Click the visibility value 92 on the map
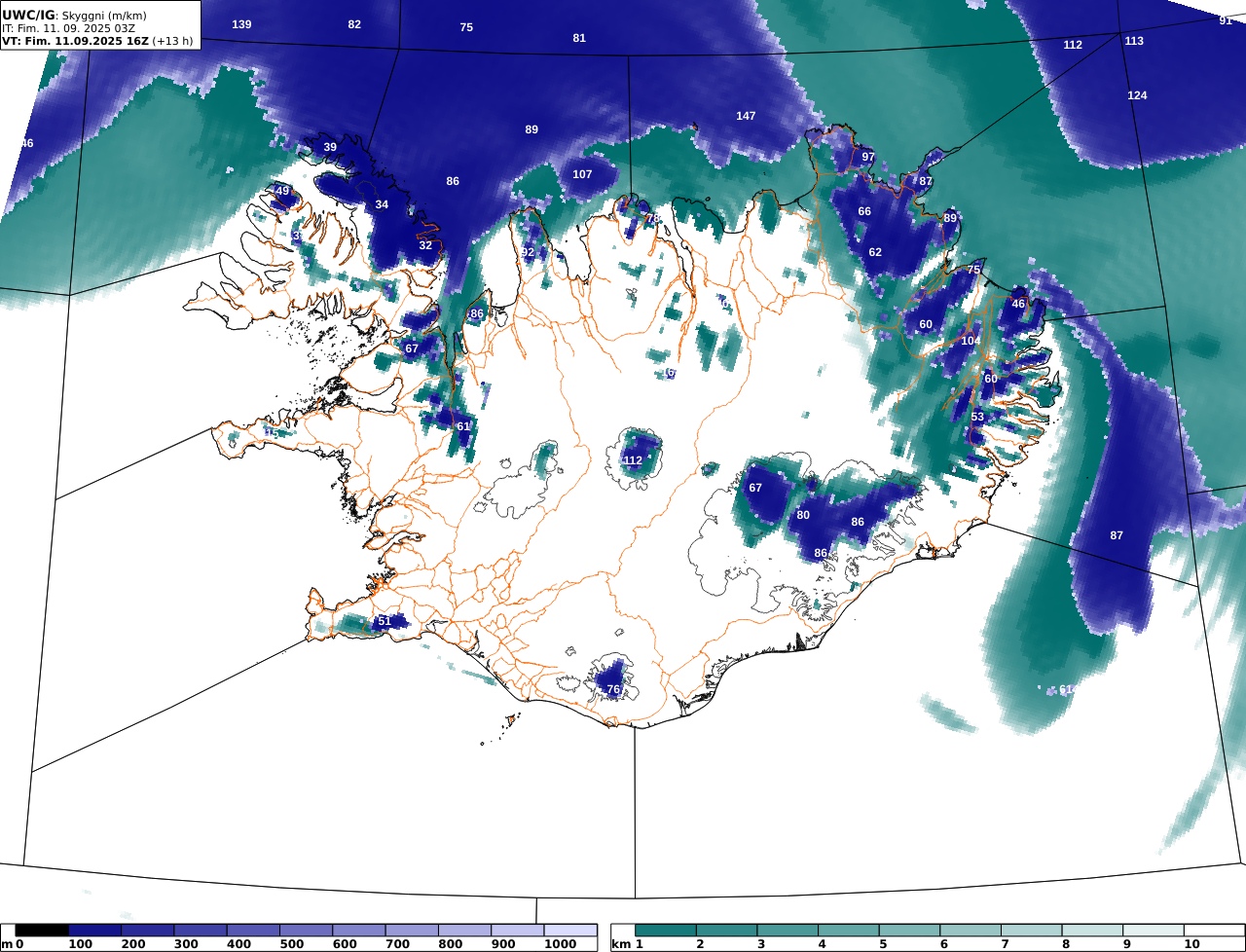 coord(528,252)
